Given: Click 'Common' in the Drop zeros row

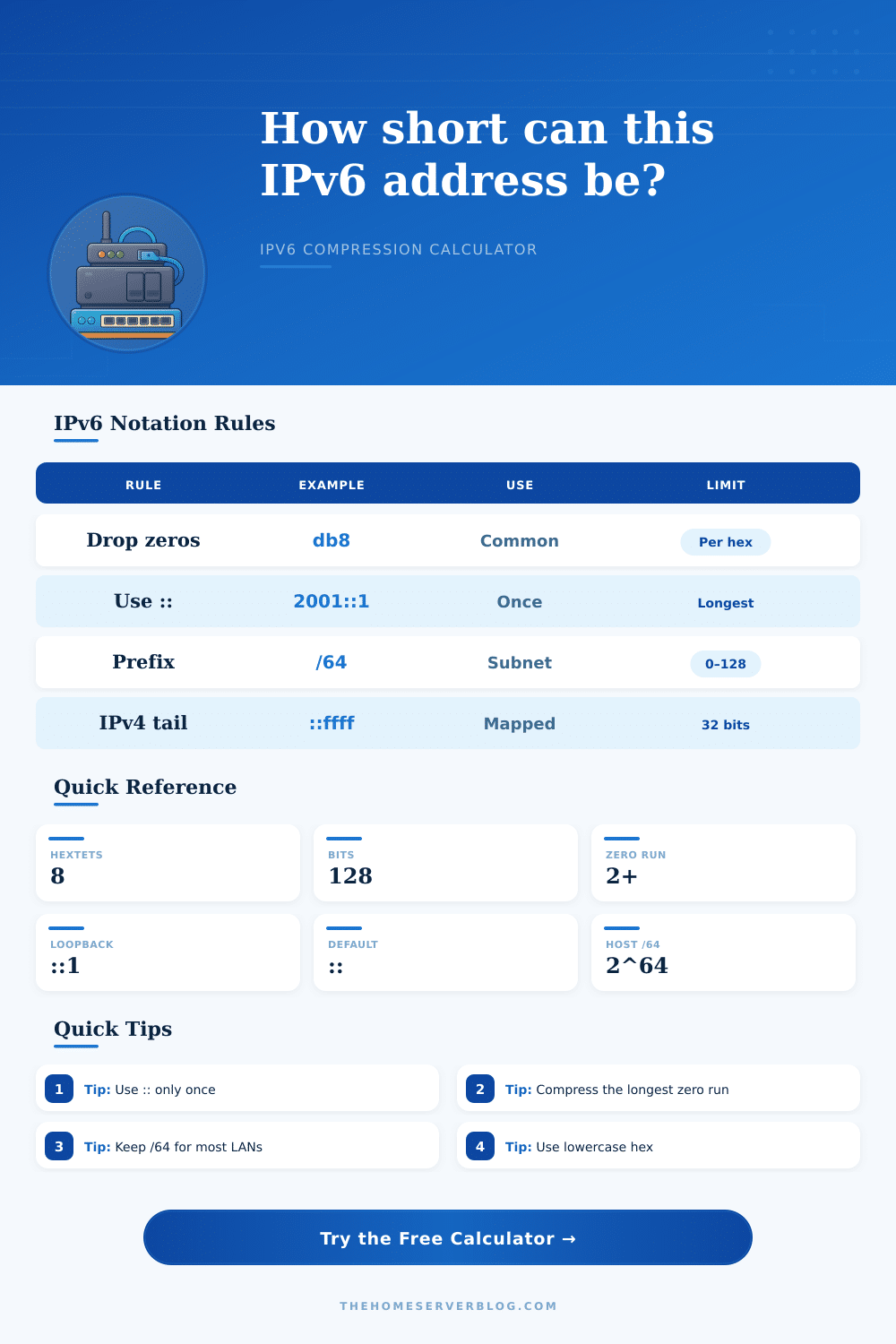Looking at the screenshot, I should coord(520,540).
